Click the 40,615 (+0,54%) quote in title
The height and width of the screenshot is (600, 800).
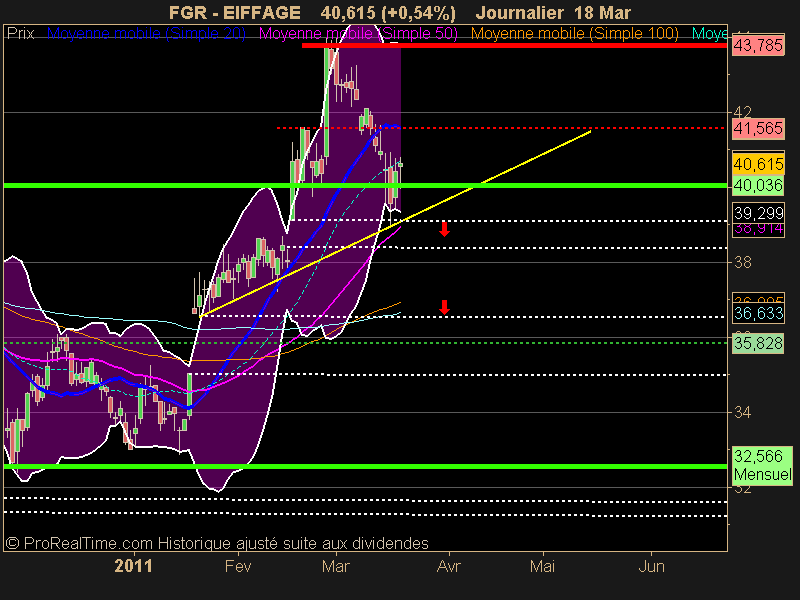[388, 12]
